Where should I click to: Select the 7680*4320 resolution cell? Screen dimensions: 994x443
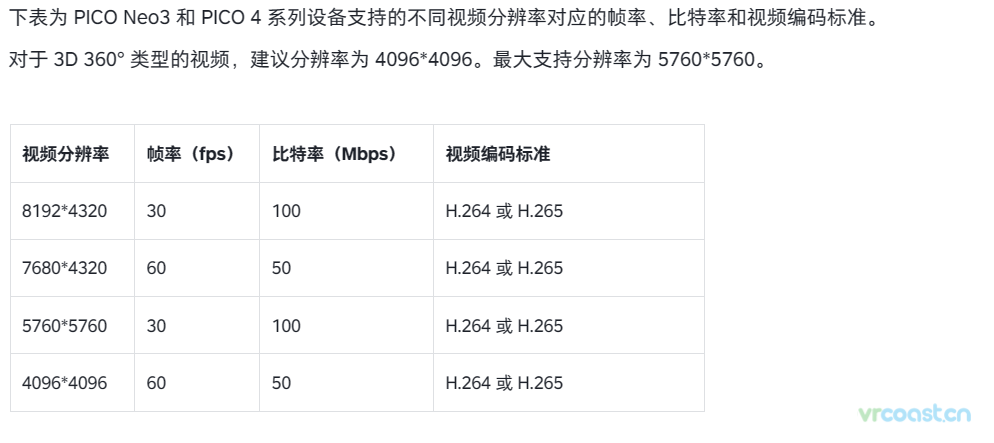tap(72, 268)
